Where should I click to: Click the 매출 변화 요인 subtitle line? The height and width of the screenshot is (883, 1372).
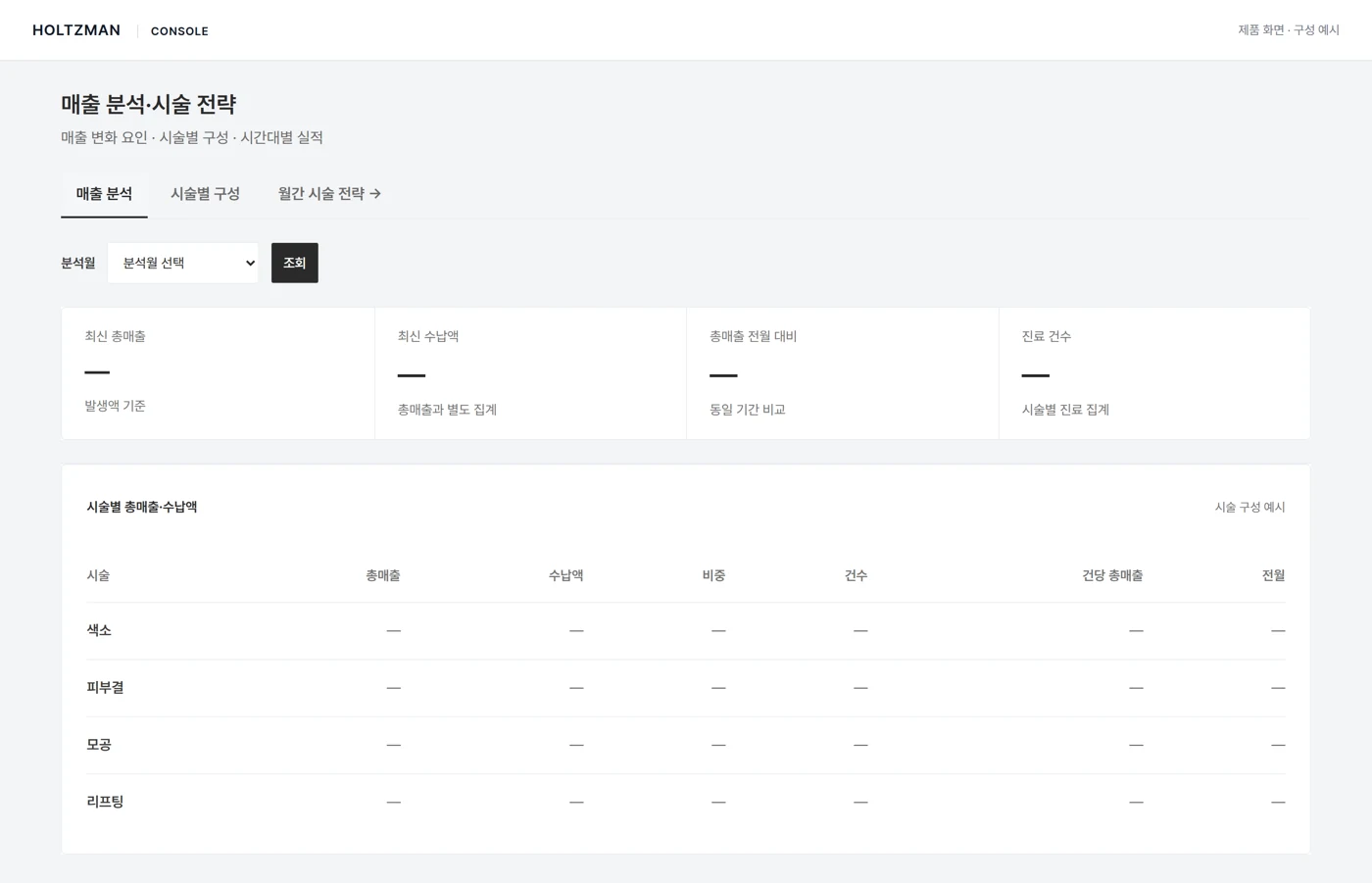click(192, 137)
